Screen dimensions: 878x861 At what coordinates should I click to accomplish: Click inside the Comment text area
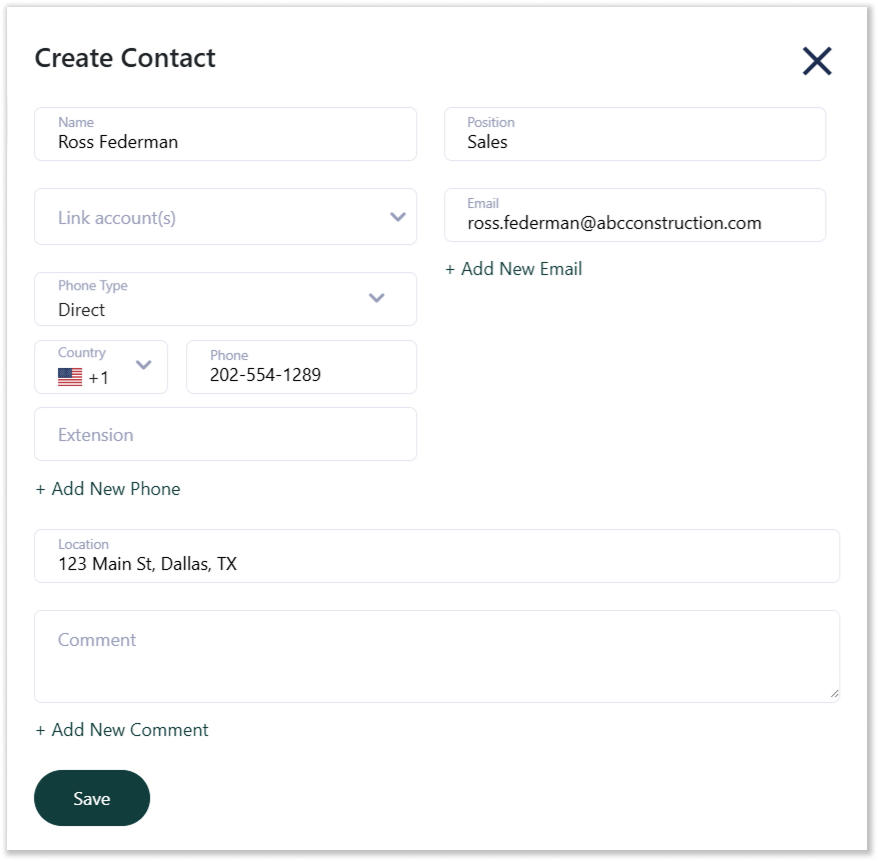(437, 657)
